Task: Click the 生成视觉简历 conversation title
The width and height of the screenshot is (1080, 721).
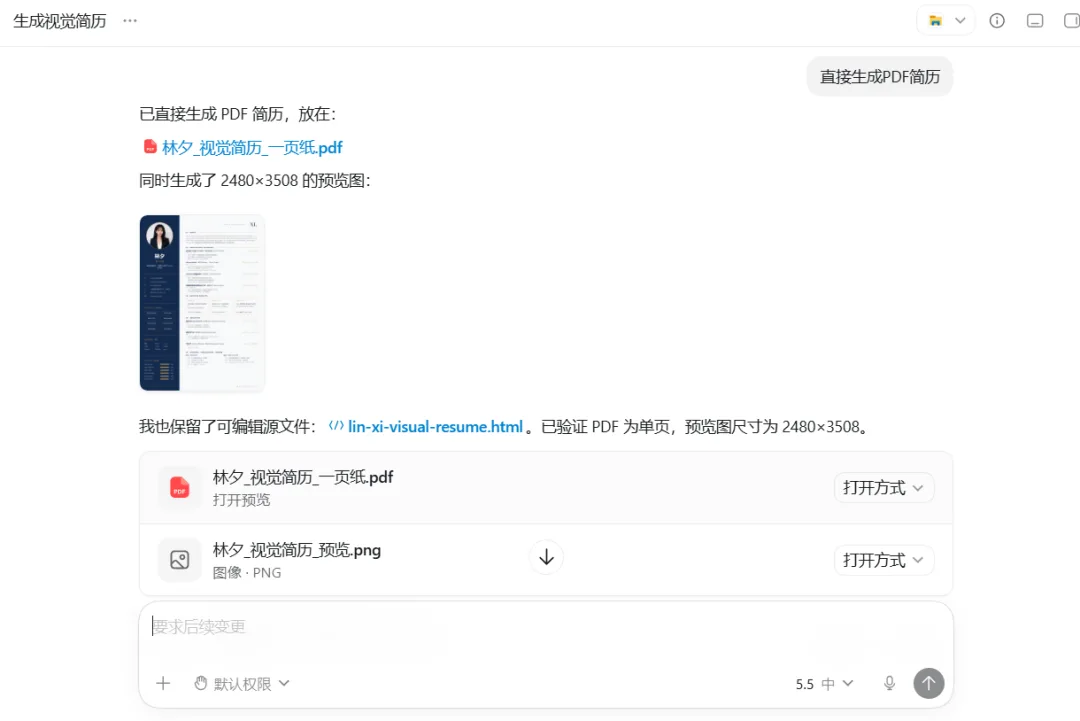Action: click(60, 21)
